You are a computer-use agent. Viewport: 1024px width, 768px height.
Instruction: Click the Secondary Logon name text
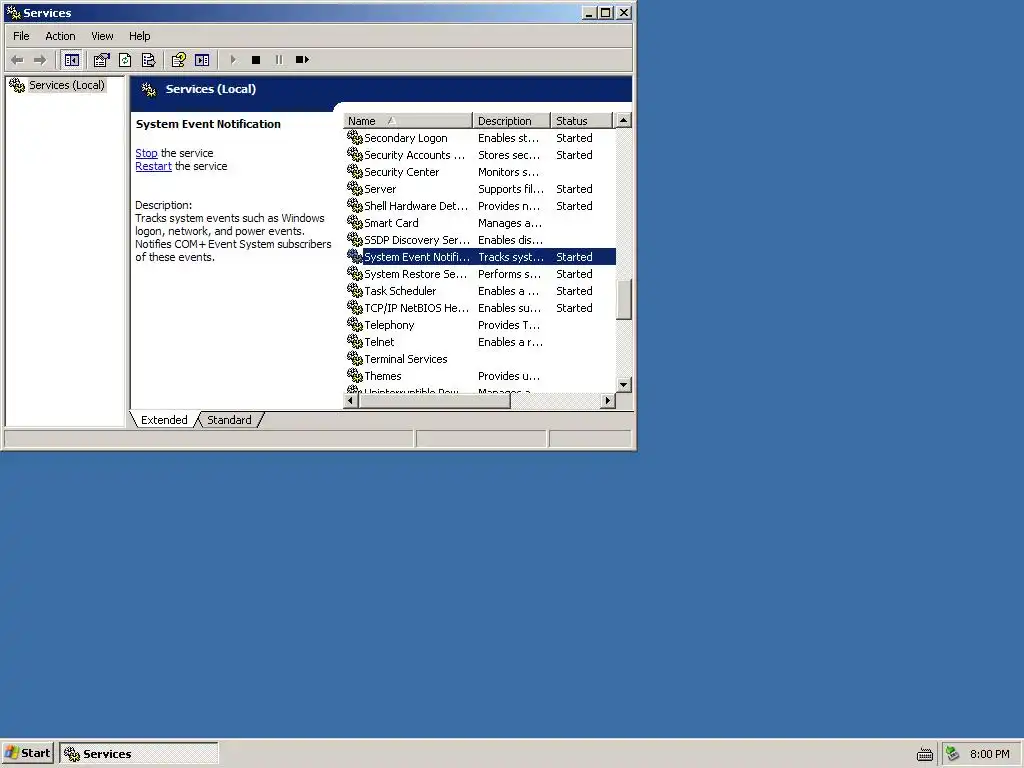(406, 138)
